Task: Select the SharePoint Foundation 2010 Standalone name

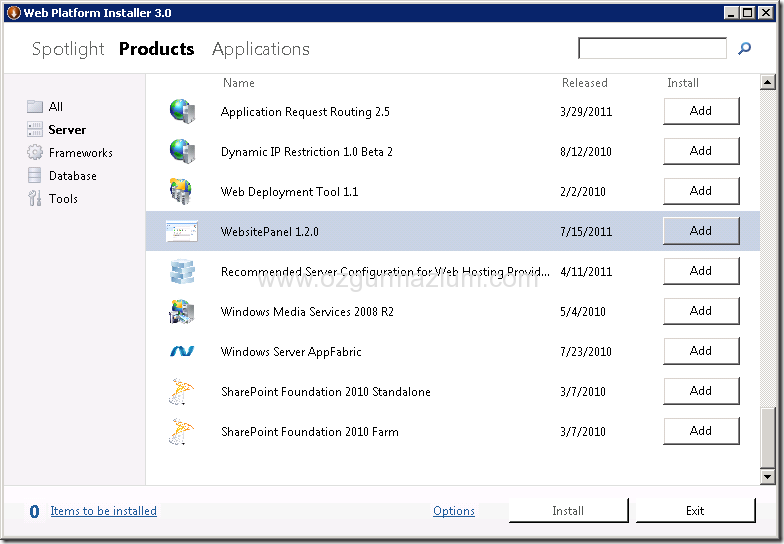Action: click(x=326, y=392)
